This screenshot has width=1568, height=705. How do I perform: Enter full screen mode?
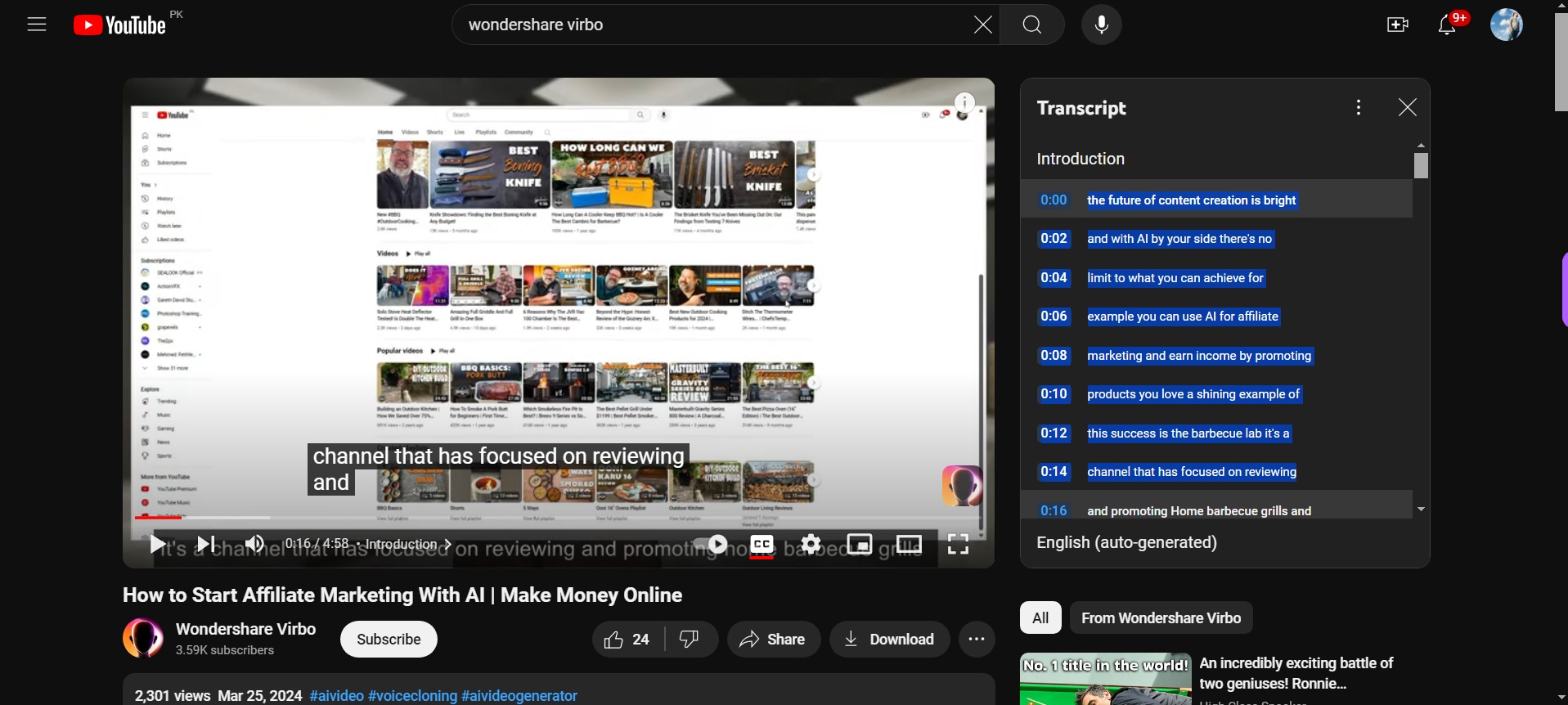point(959,544)
